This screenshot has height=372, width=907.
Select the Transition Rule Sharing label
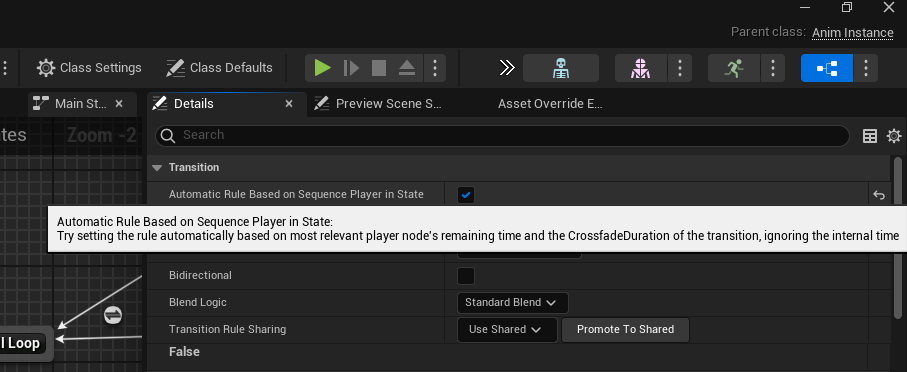(x=227, y=330)
